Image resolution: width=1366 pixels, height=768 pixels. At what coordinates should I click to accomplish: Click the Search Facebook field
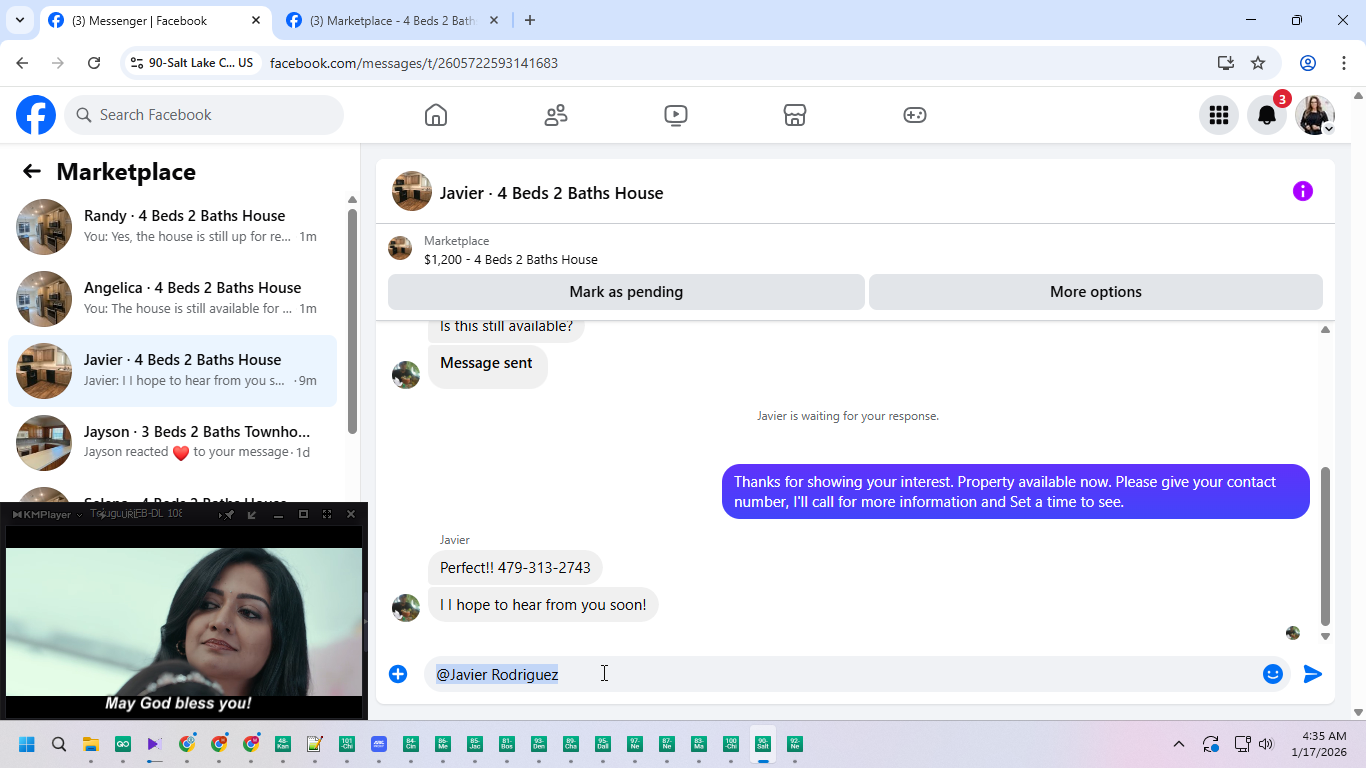point(204,115)
